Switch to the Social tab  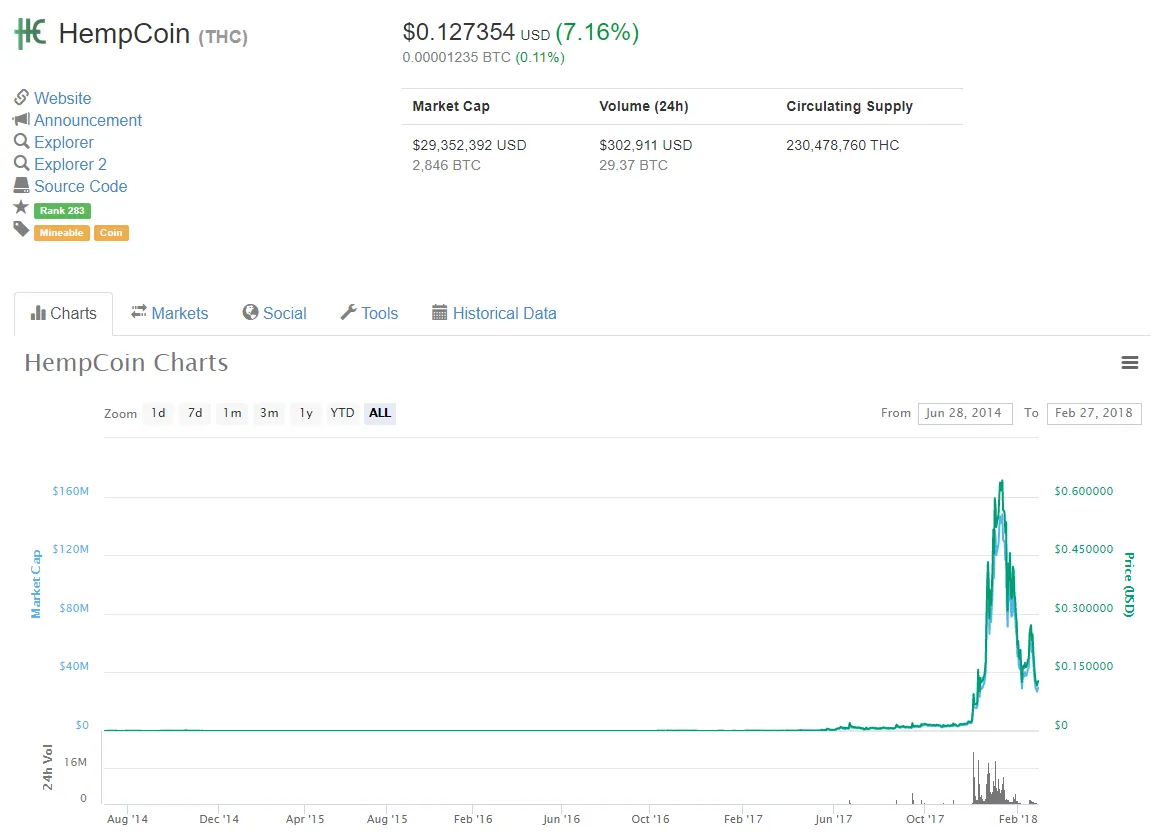pos(274,314)
